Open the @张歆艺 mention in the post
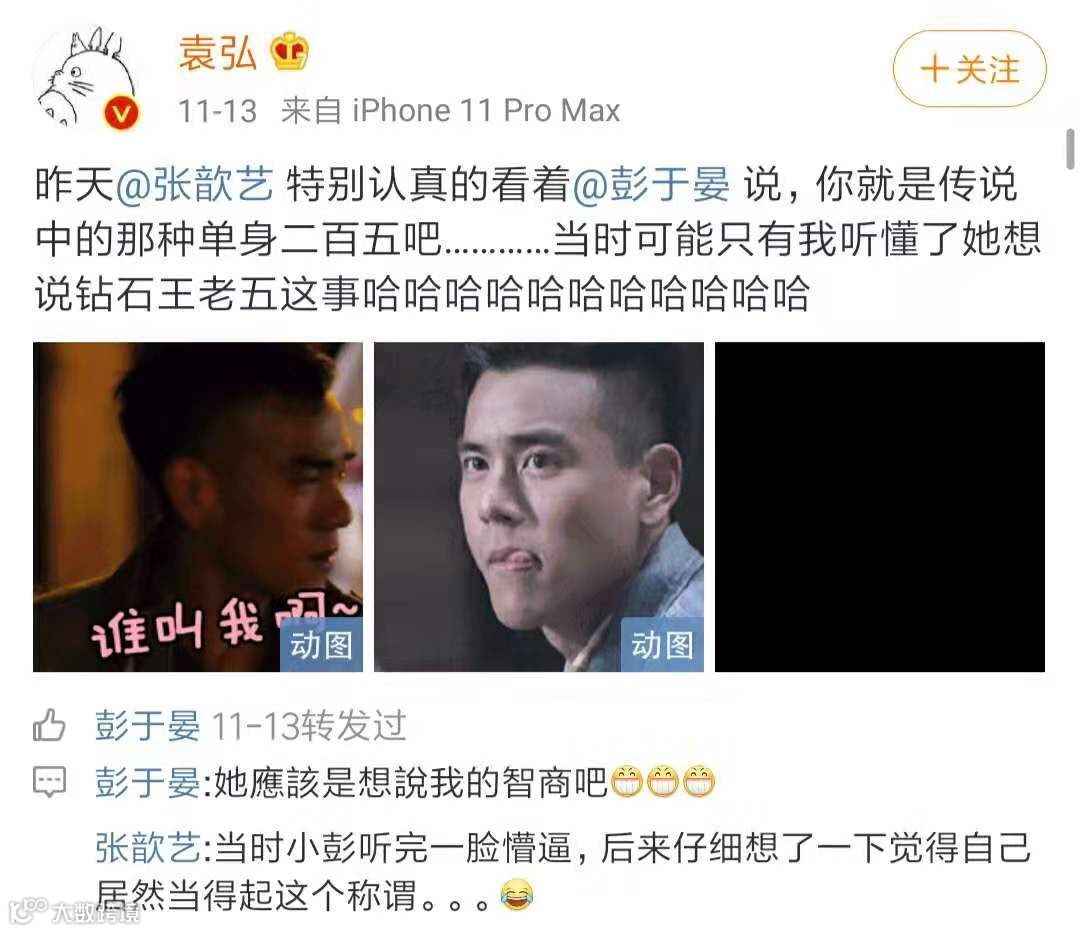Image resolution: width=1080 pixels, height=932 pixels. (195, 185)
